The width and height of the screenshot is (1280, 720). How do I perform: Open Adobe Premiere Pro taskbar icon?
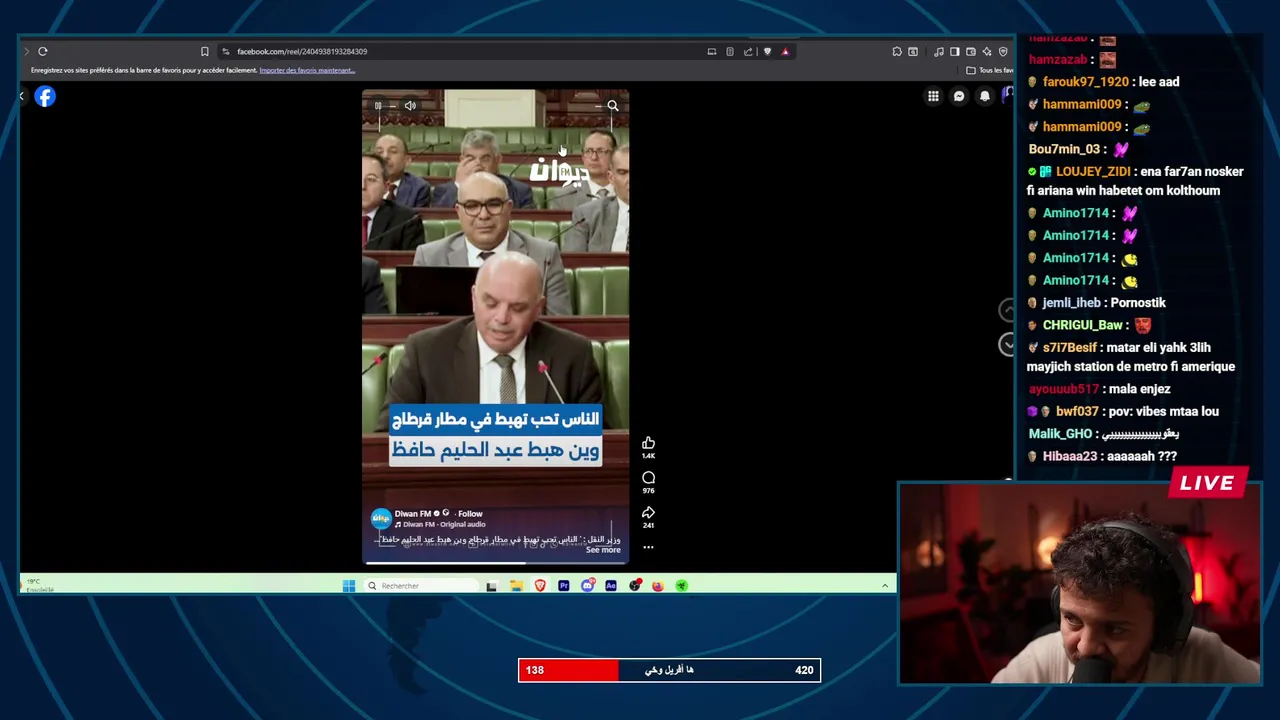564,586
